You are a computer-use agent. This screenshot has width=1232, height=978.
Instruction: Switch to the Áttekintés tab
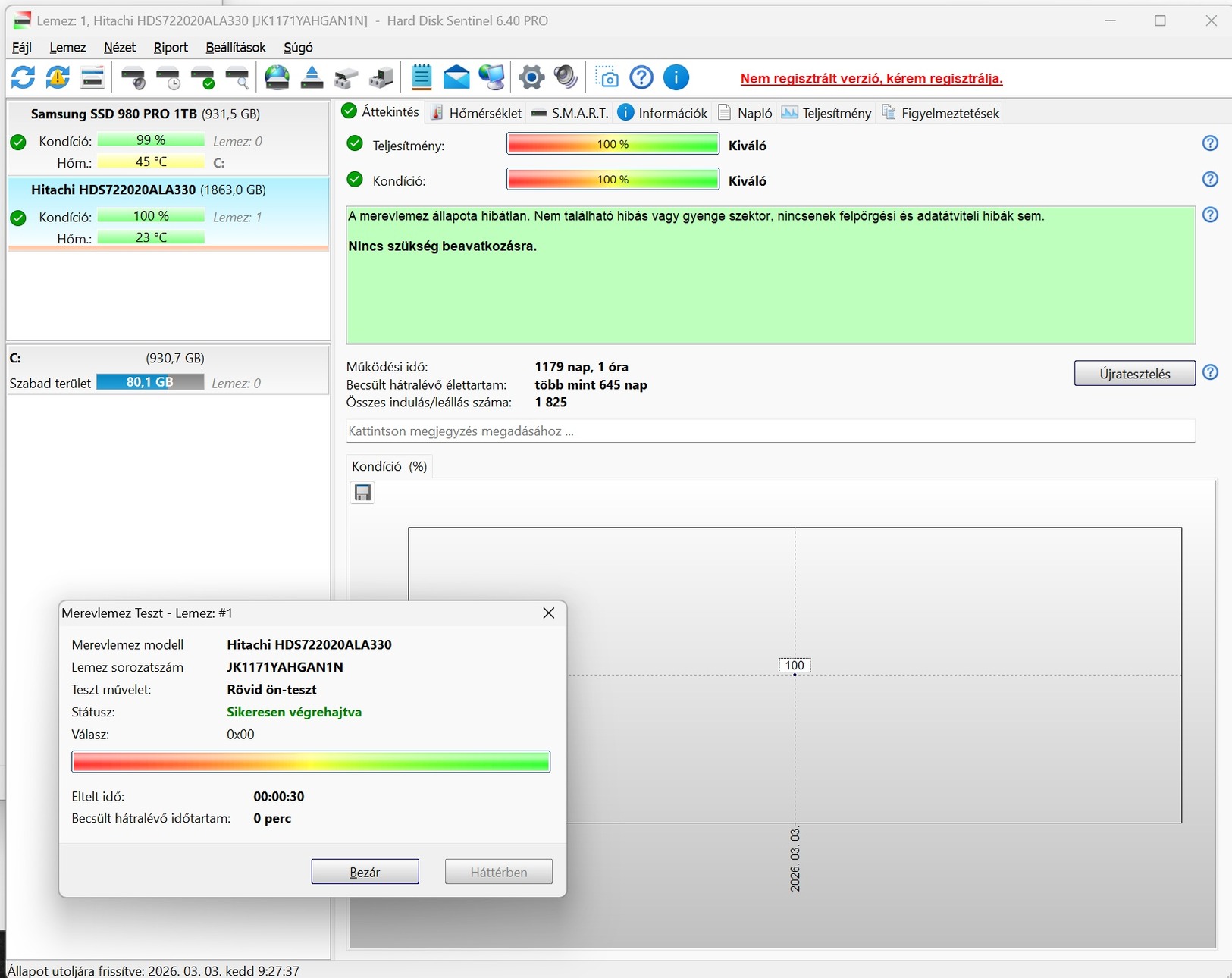(381, 112)
